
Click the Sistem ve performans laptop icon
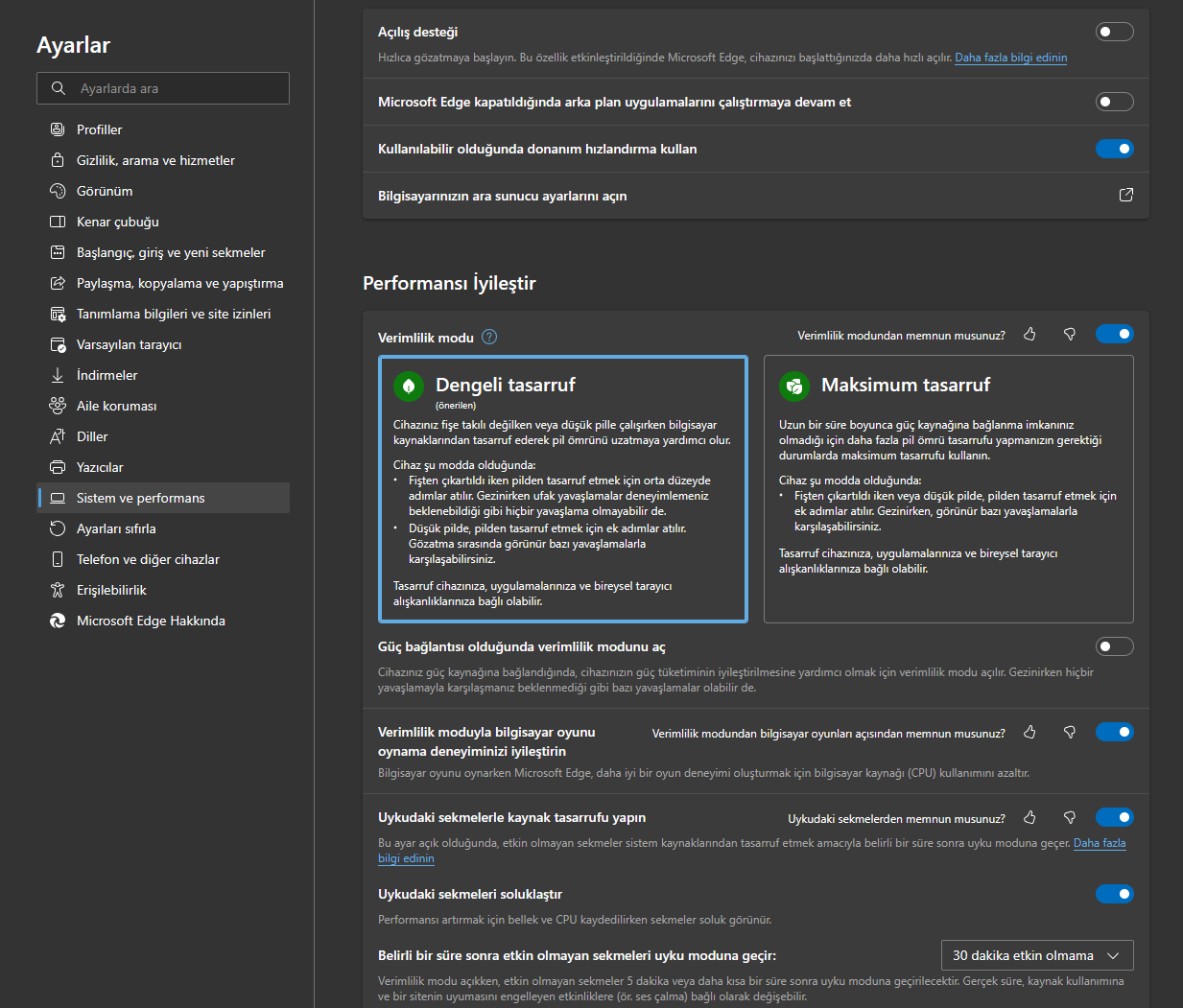[x=58, y=498]
